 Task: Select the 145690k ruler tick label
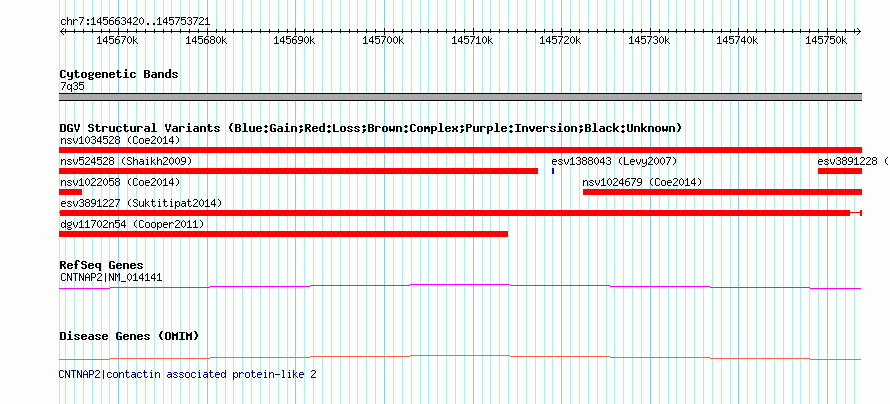[295, 40]
